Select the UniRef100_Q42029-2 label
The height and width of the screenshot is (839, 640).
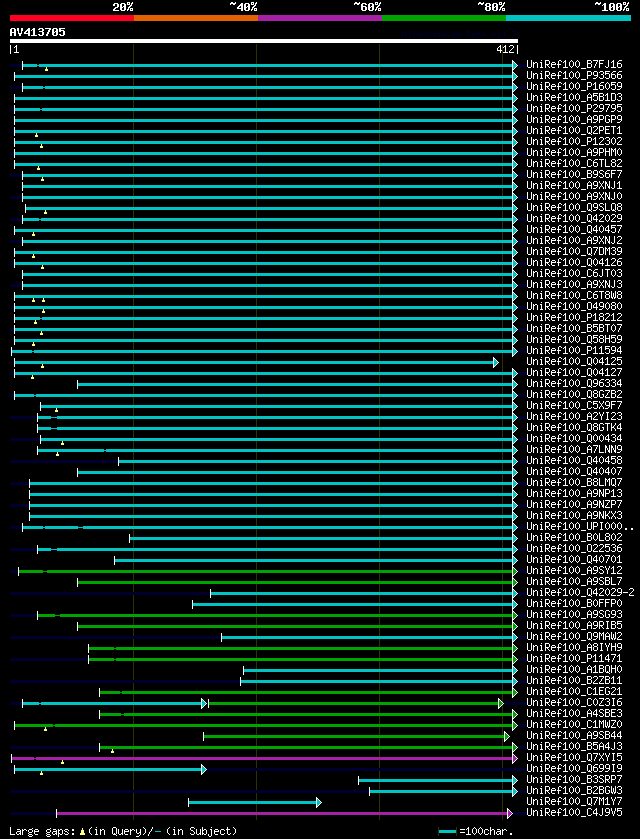[580, 593]
